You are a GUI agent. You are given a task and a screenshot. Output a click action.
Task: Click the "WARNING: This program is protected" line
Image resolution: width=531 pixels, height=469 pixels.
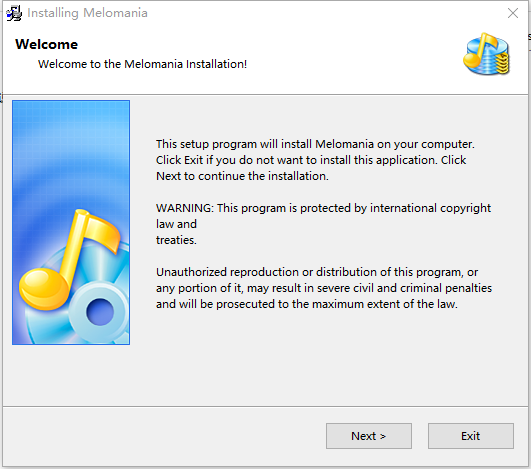click(323, 208)
